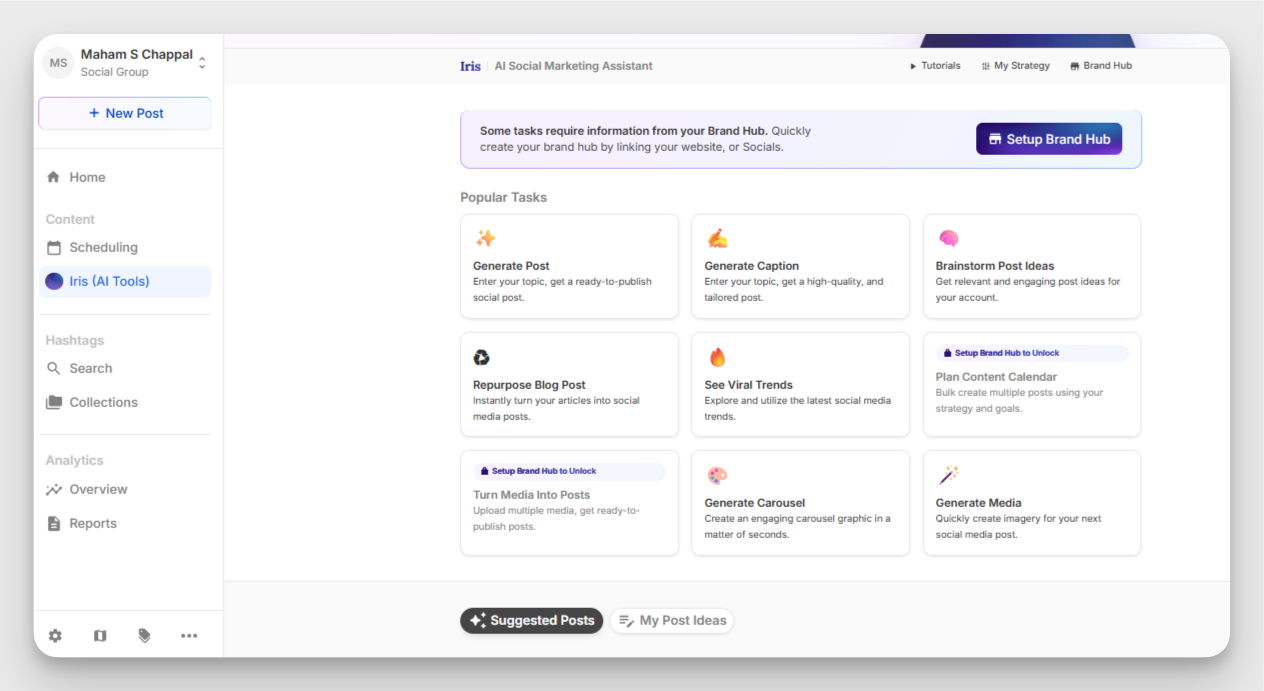Go to Hashtag Collections in sidebar
This screenshot has width=1264, height=691.
pos(103,402)
